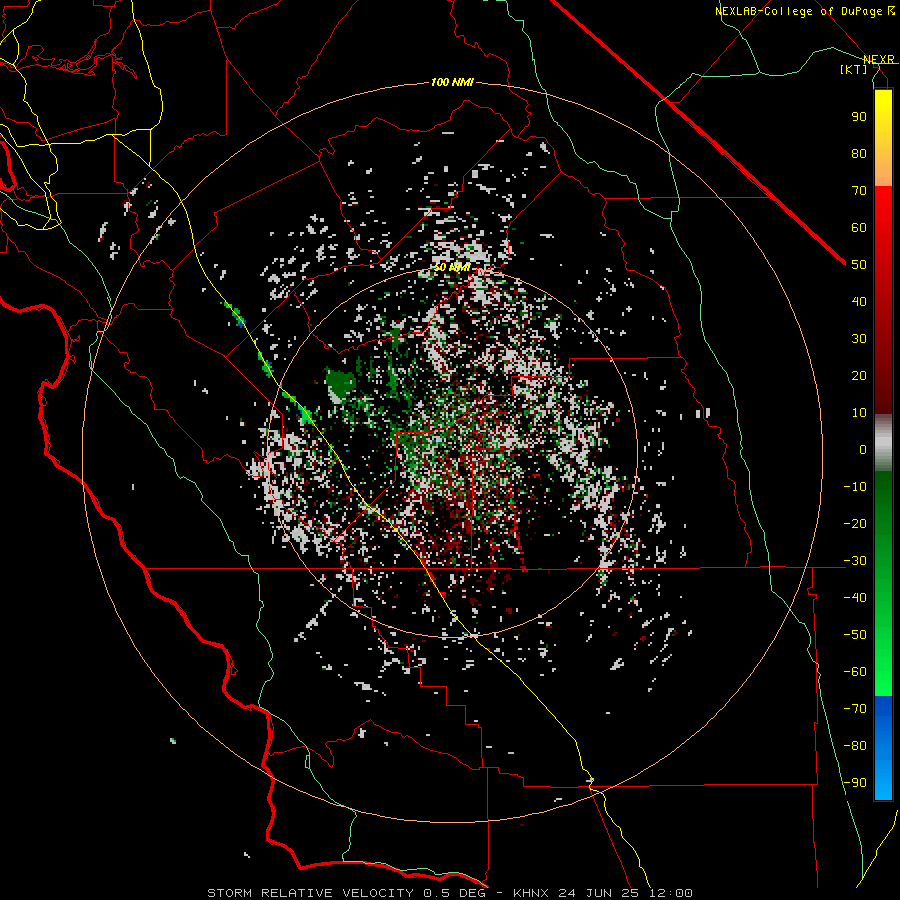Screen dimensions: 900x900
Task: Click the [KT] units label
Action: click(x=853, y=69)
